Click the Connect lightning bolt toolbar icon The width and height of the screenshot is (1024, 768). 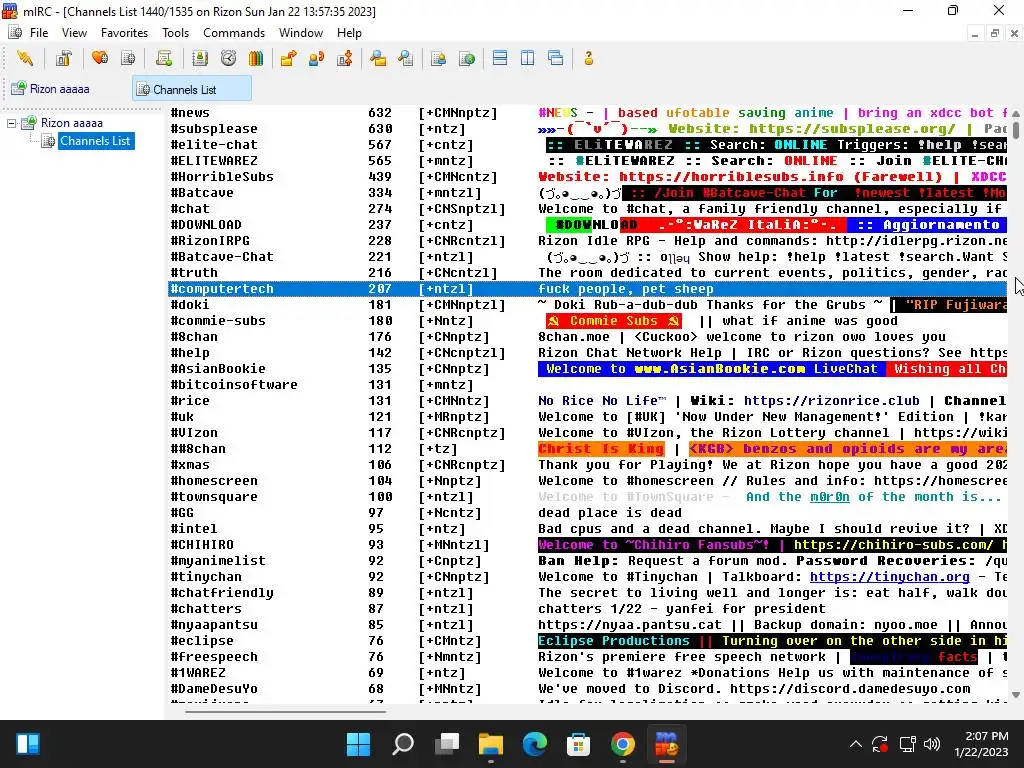(x=25, y=59)
